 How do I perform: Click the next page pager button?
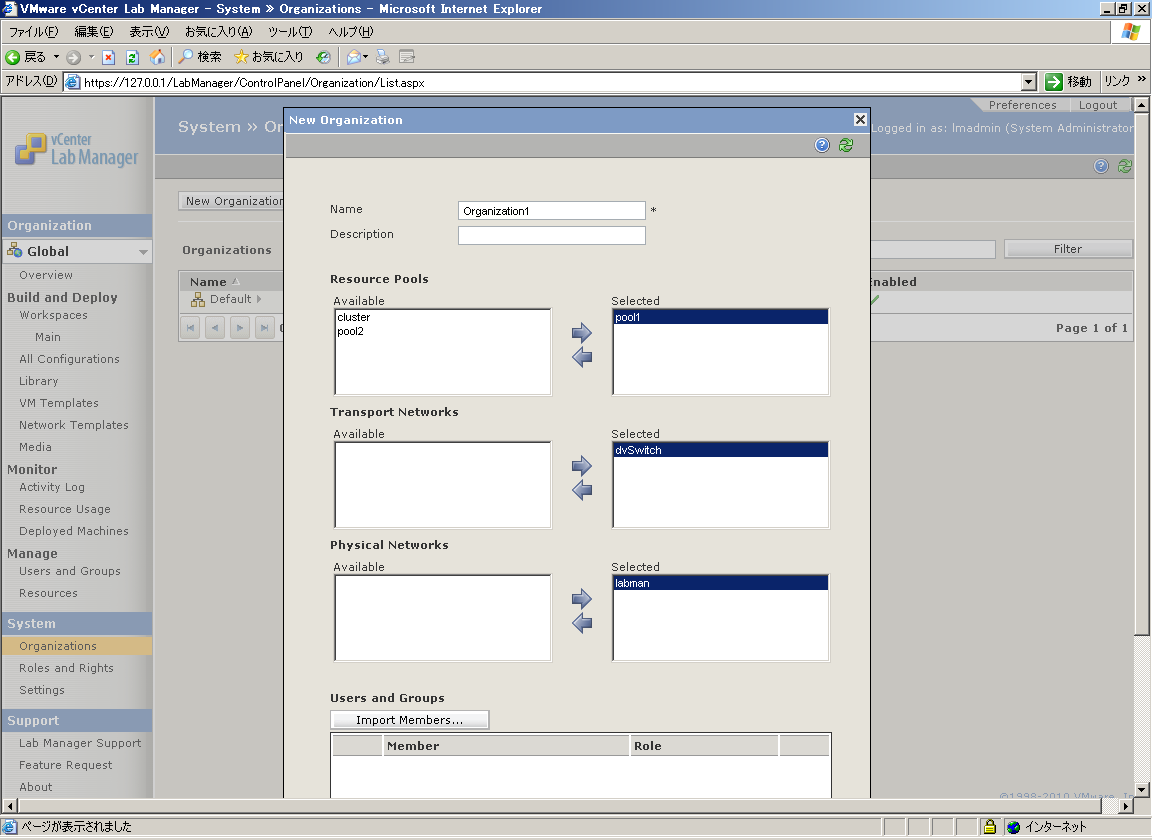tap(240, 328)
